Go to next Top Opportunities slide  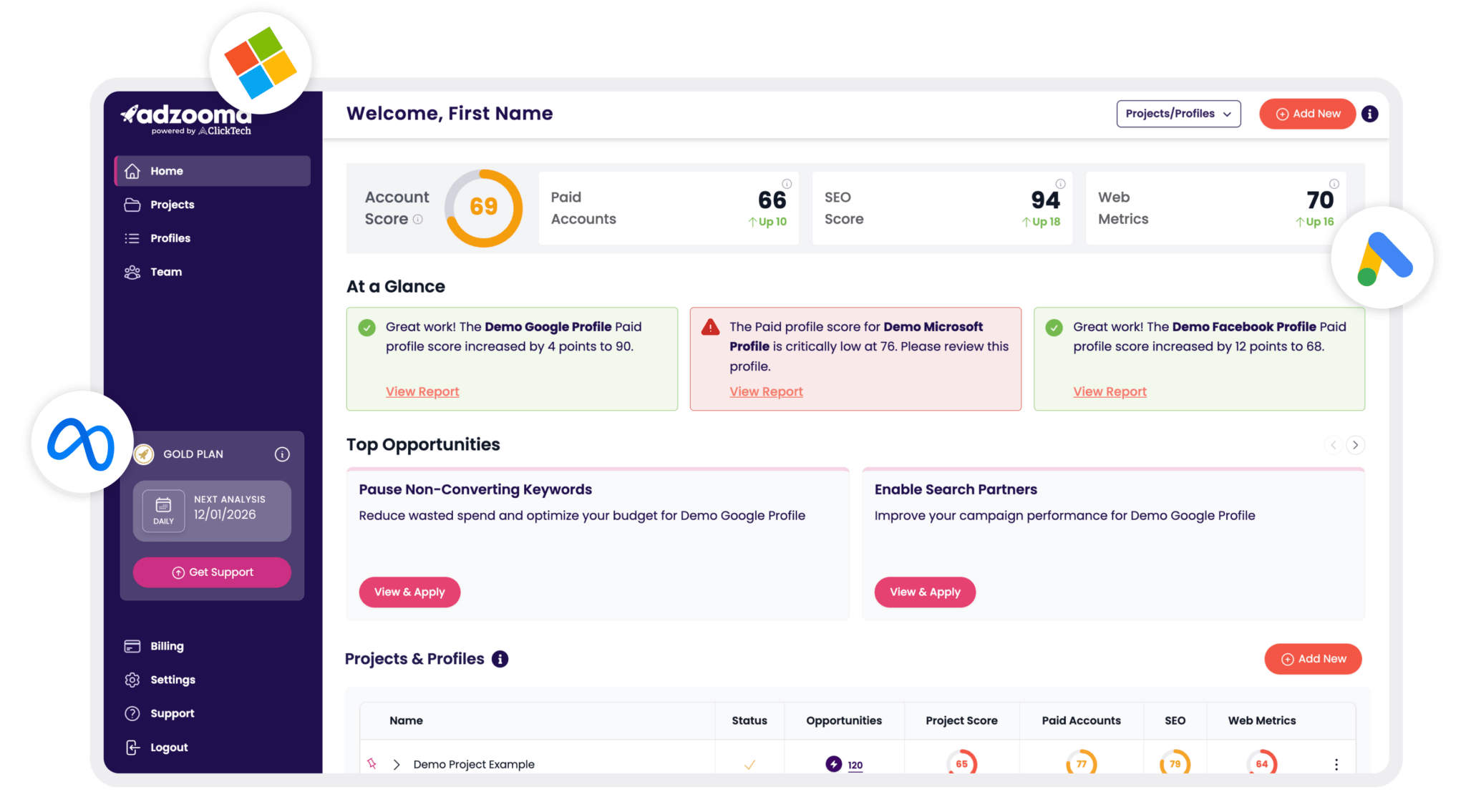(x=1355, y=445)
